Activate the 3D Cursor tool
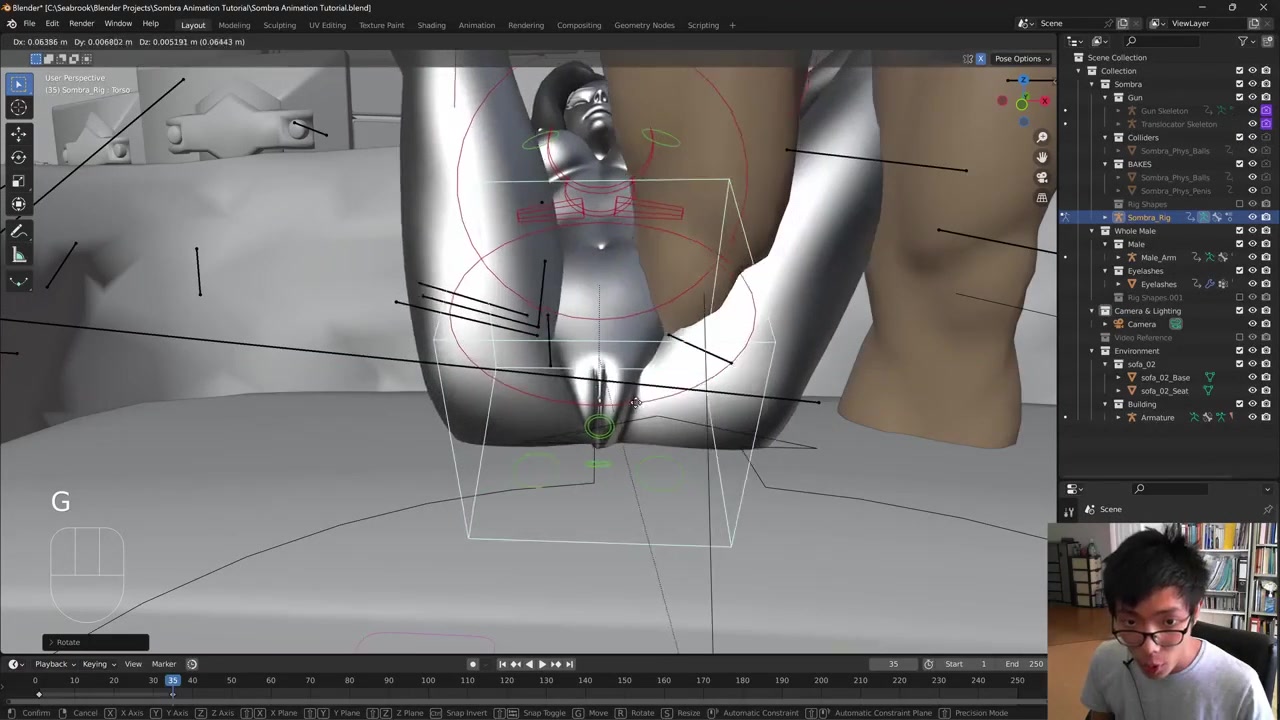 pyautogui.click(x=18, y=108)
